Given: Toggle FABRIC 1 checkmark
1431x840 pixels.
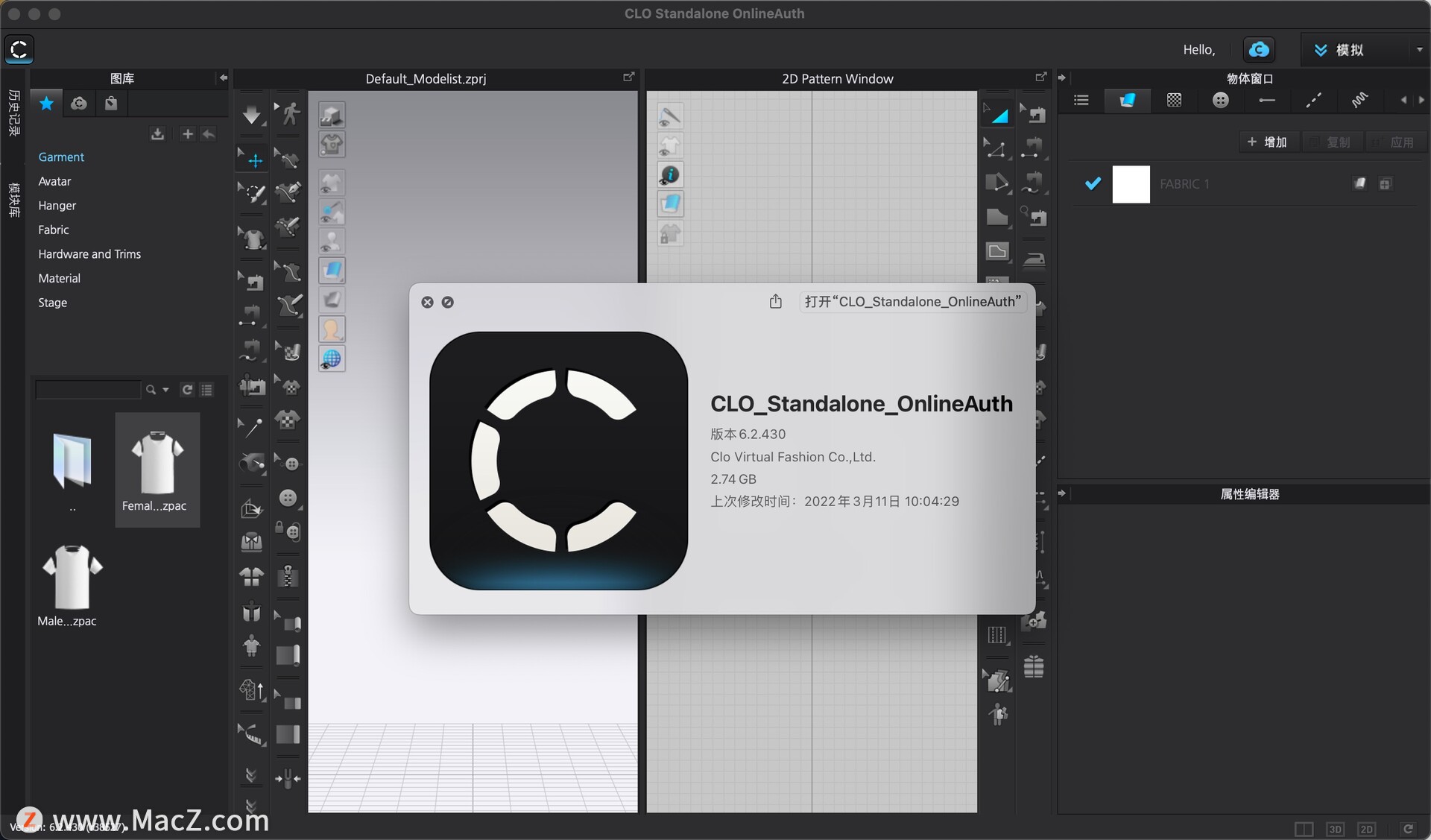Looking at the screenshot, I should coord(1093,183).
